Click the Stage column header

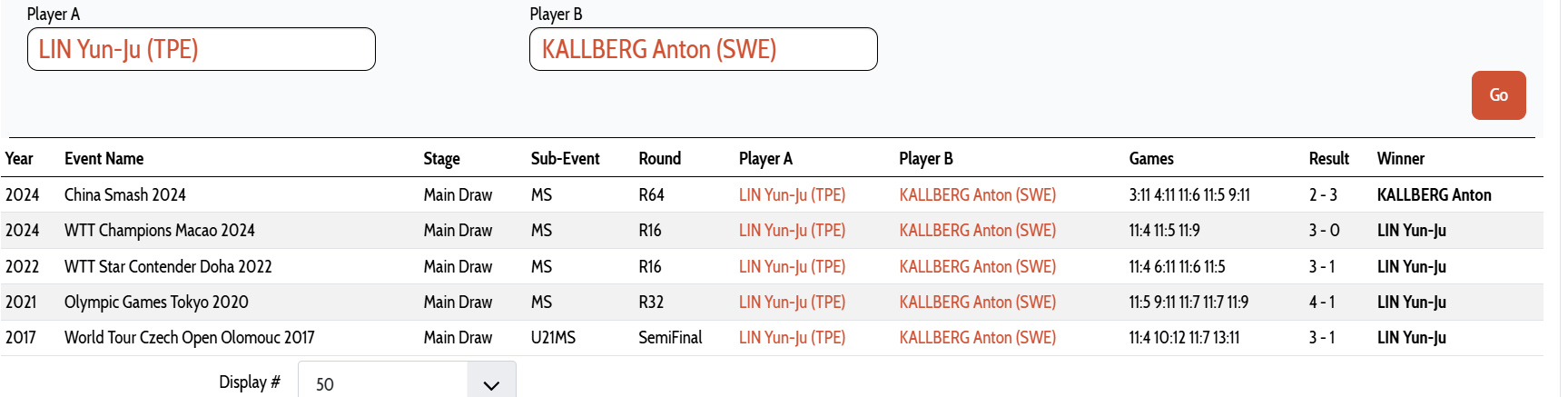tap(441, 159)
